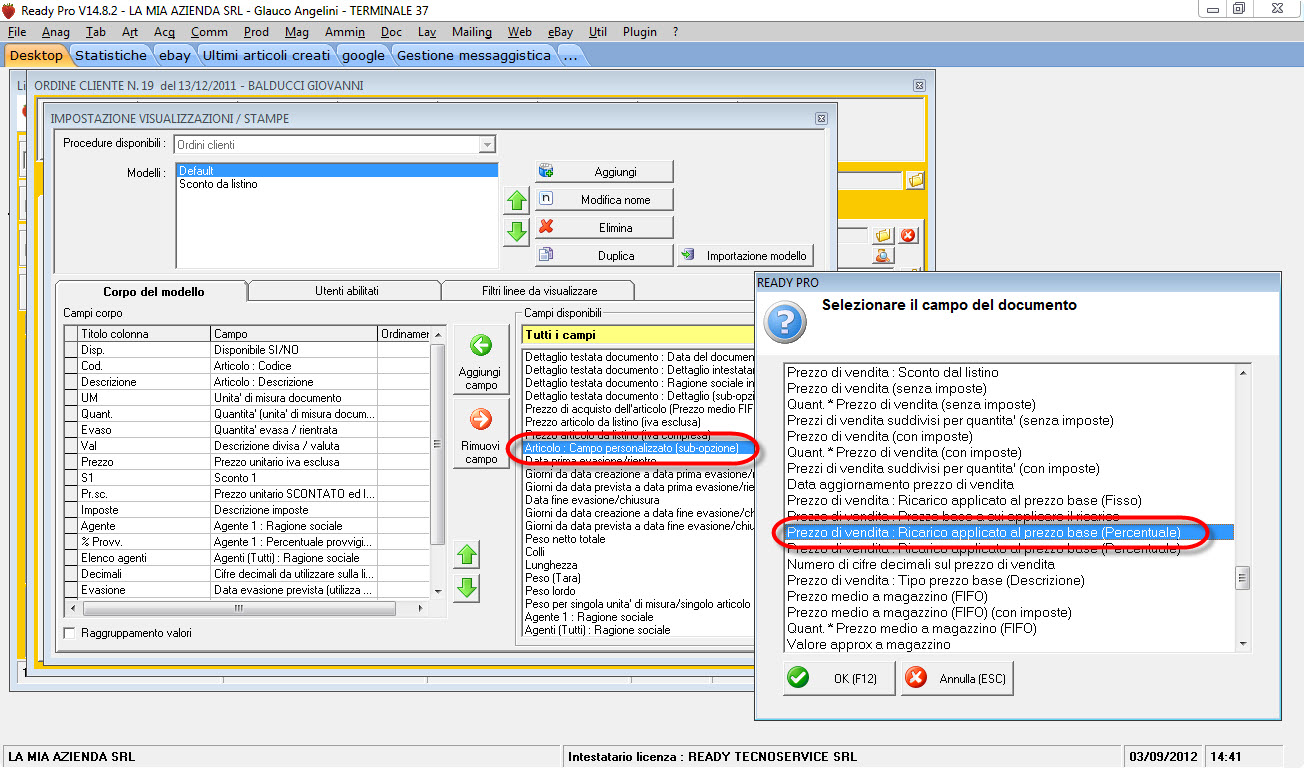Duplicate the selected model with Duplica

604,255
